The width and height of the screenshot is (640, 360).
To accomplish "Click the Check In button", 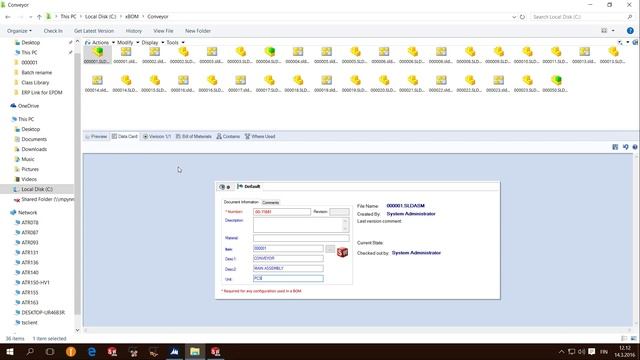I will pos(53,31).
